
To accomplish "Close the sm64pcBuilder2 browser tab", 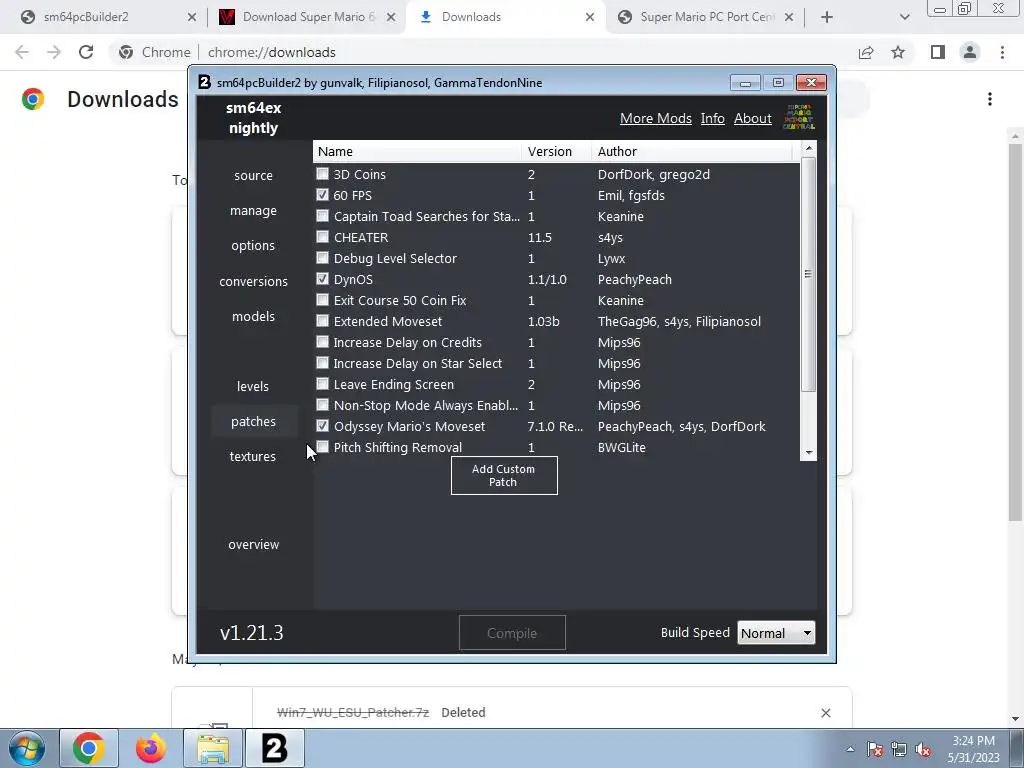I will [x=192, y=17].
